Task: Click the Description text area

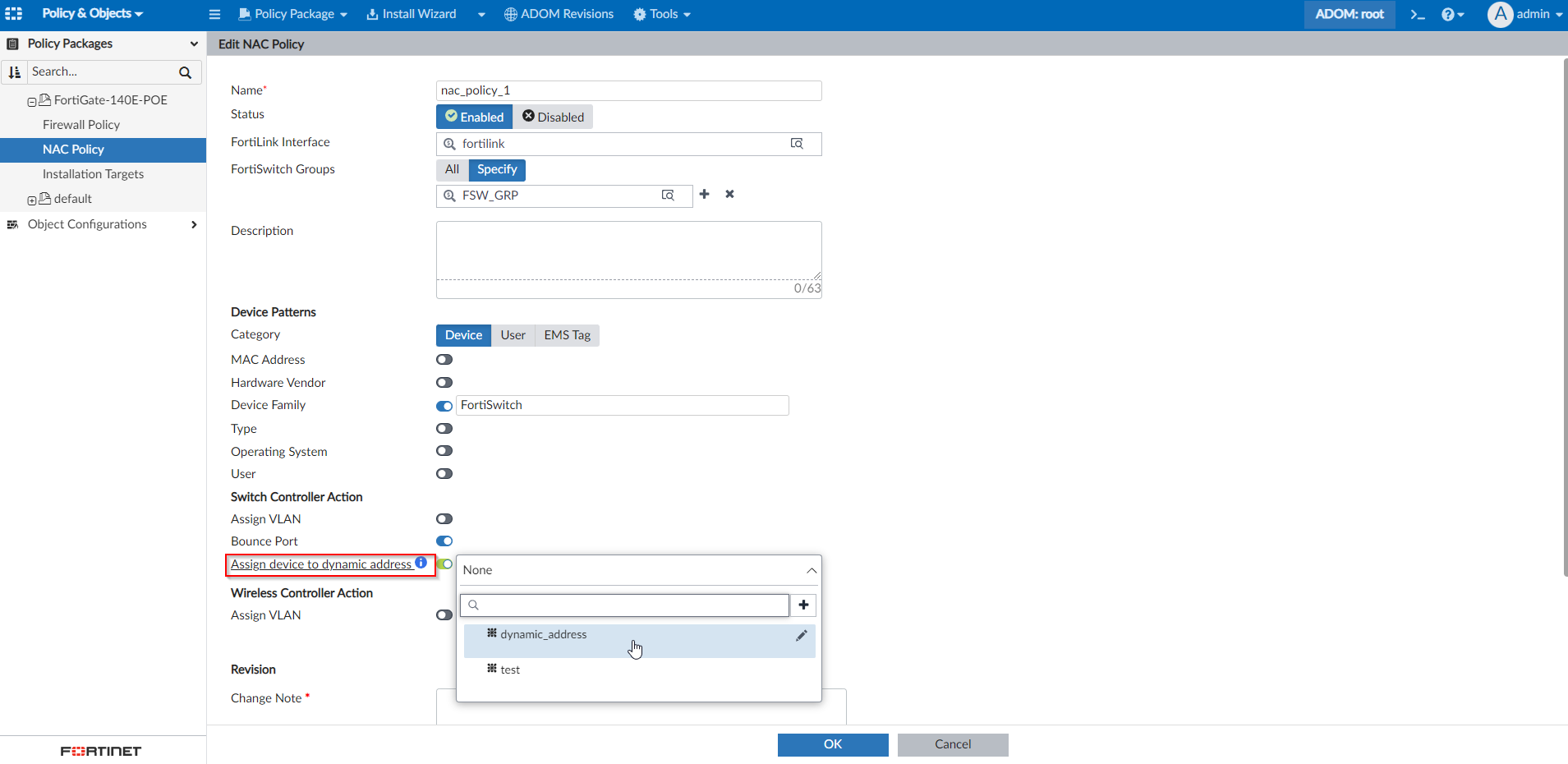Action: click(629, 251)
